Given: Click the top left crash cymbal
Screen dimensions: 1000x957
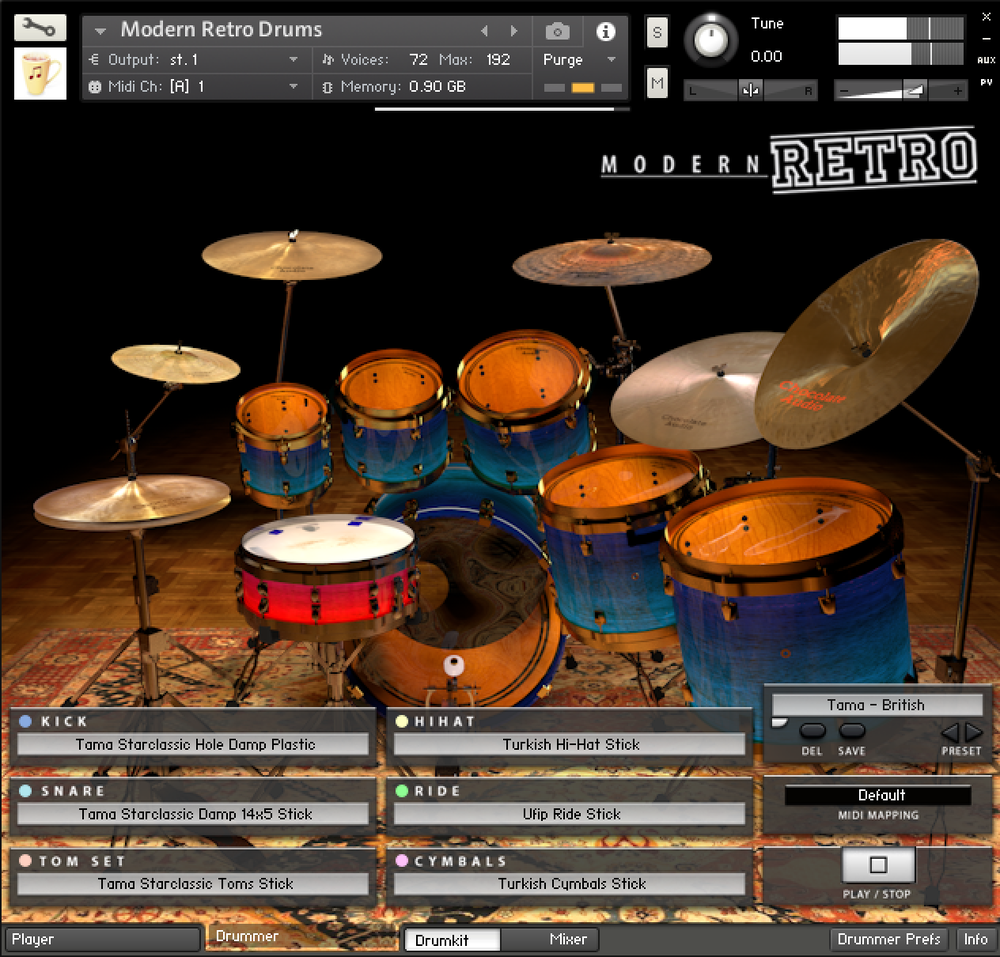Looking at the screenshot, I should click(291, 255).
